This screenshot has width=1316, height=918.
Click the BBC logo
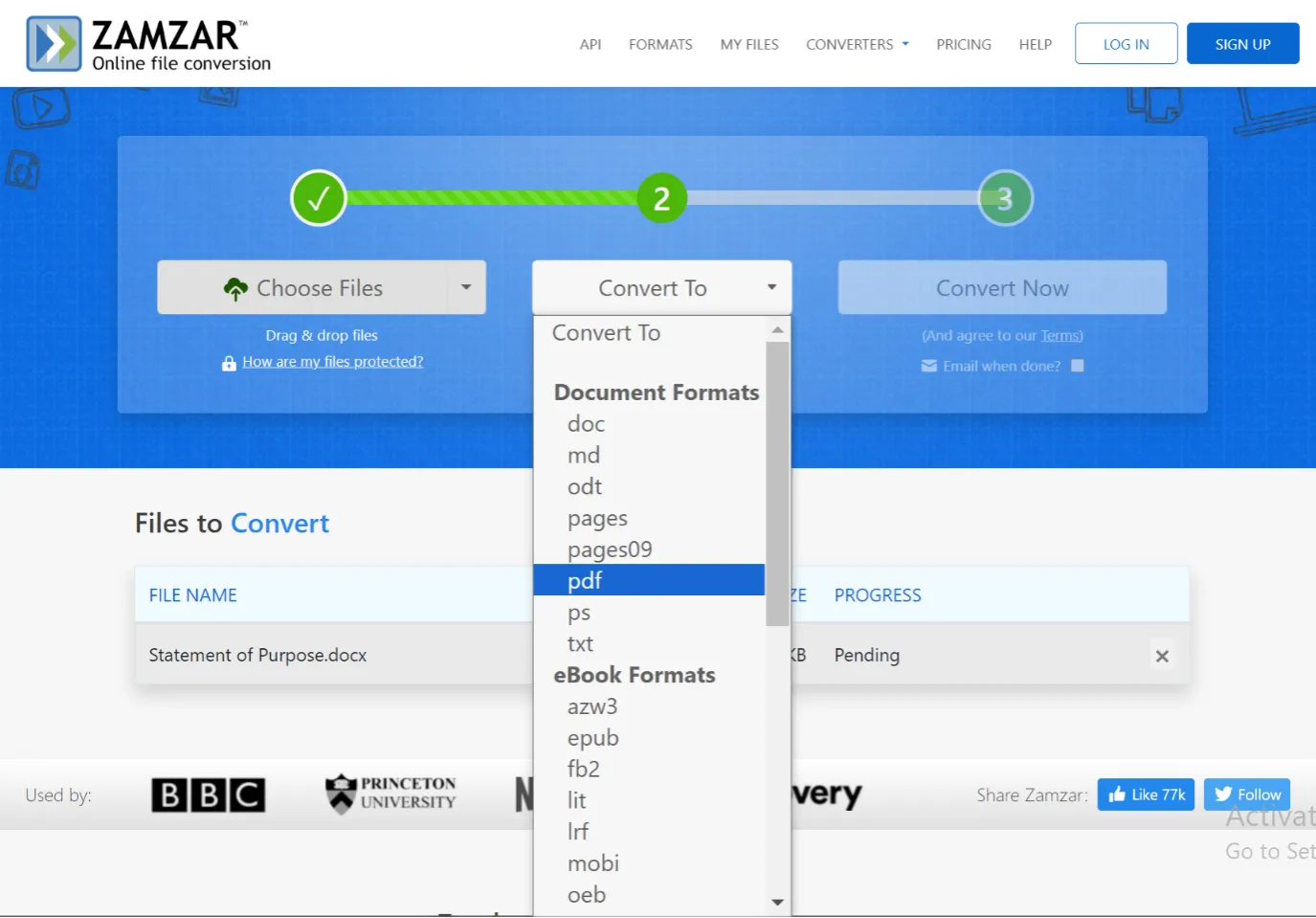point(208,795)
